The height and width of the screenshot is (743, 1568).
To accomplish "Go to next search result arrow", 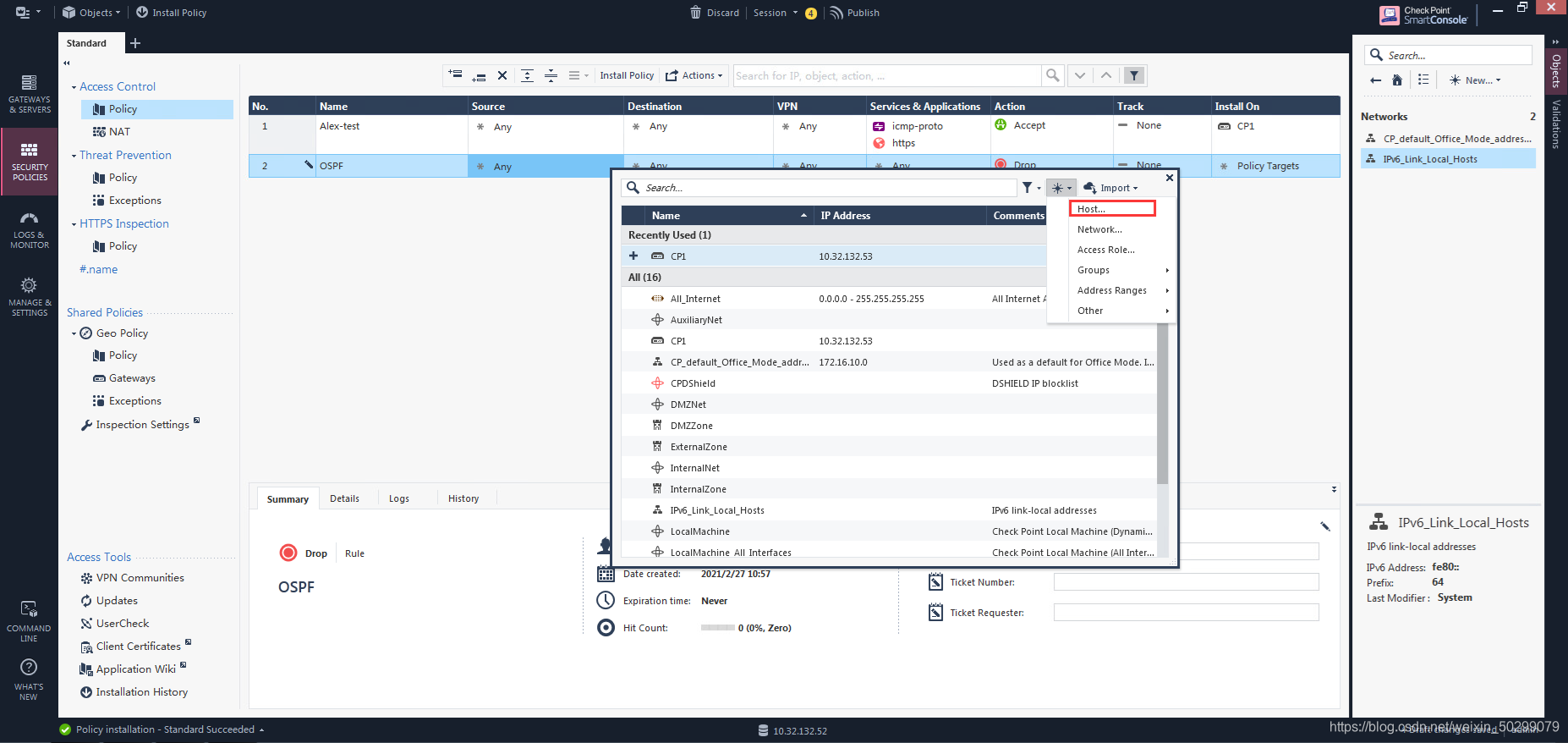I will click(1080, 75).
